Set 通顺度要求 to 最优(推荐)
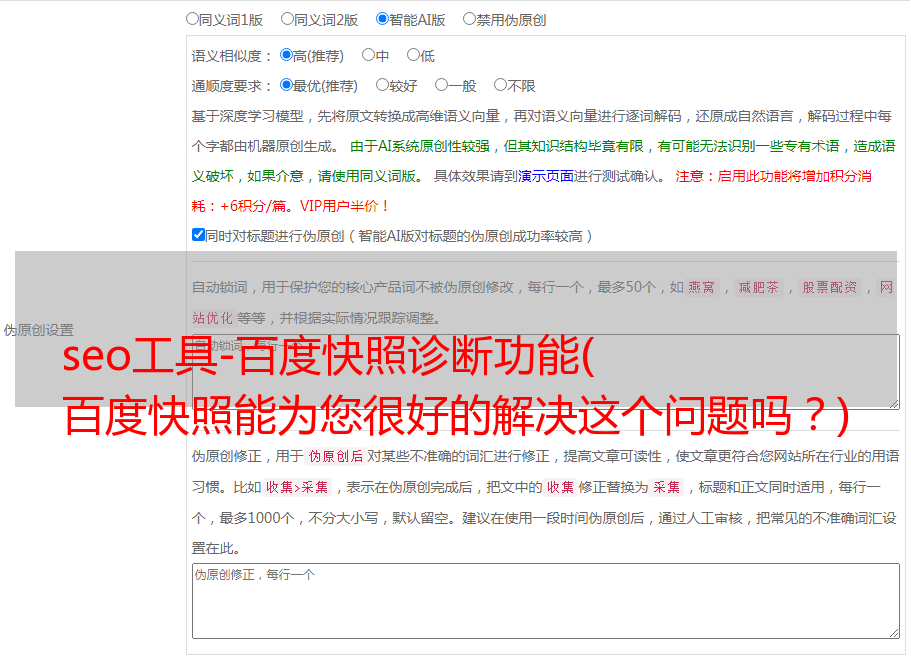The width and height of the screenshot is (911, 658). [286, 85]
